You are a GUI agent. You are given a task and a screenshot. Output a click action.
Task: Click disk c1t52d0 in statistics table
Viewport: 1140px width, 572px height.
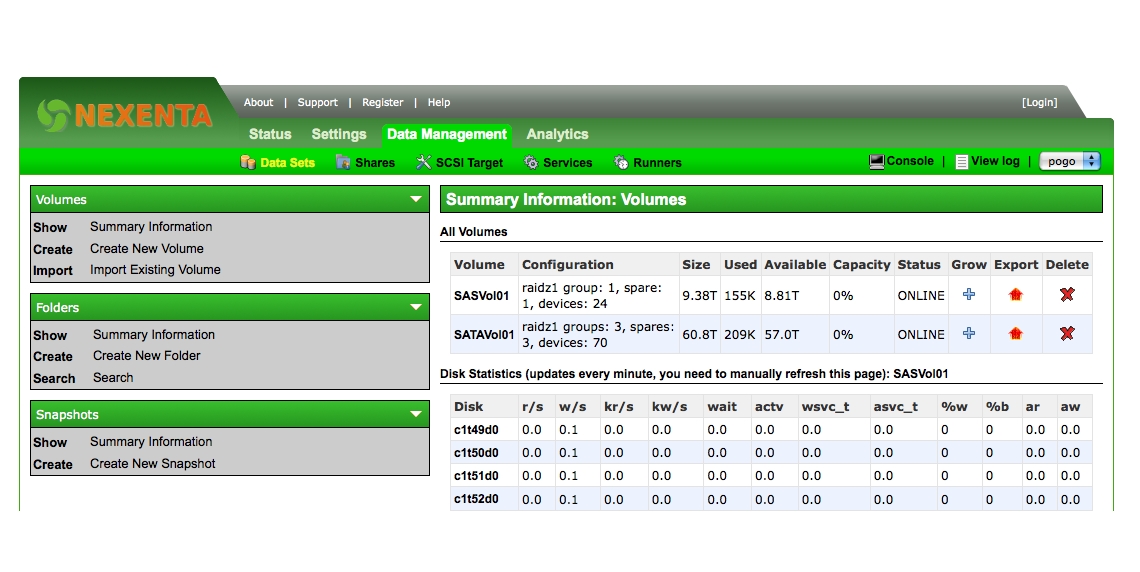pyautogui.click(x=476, y=499)
